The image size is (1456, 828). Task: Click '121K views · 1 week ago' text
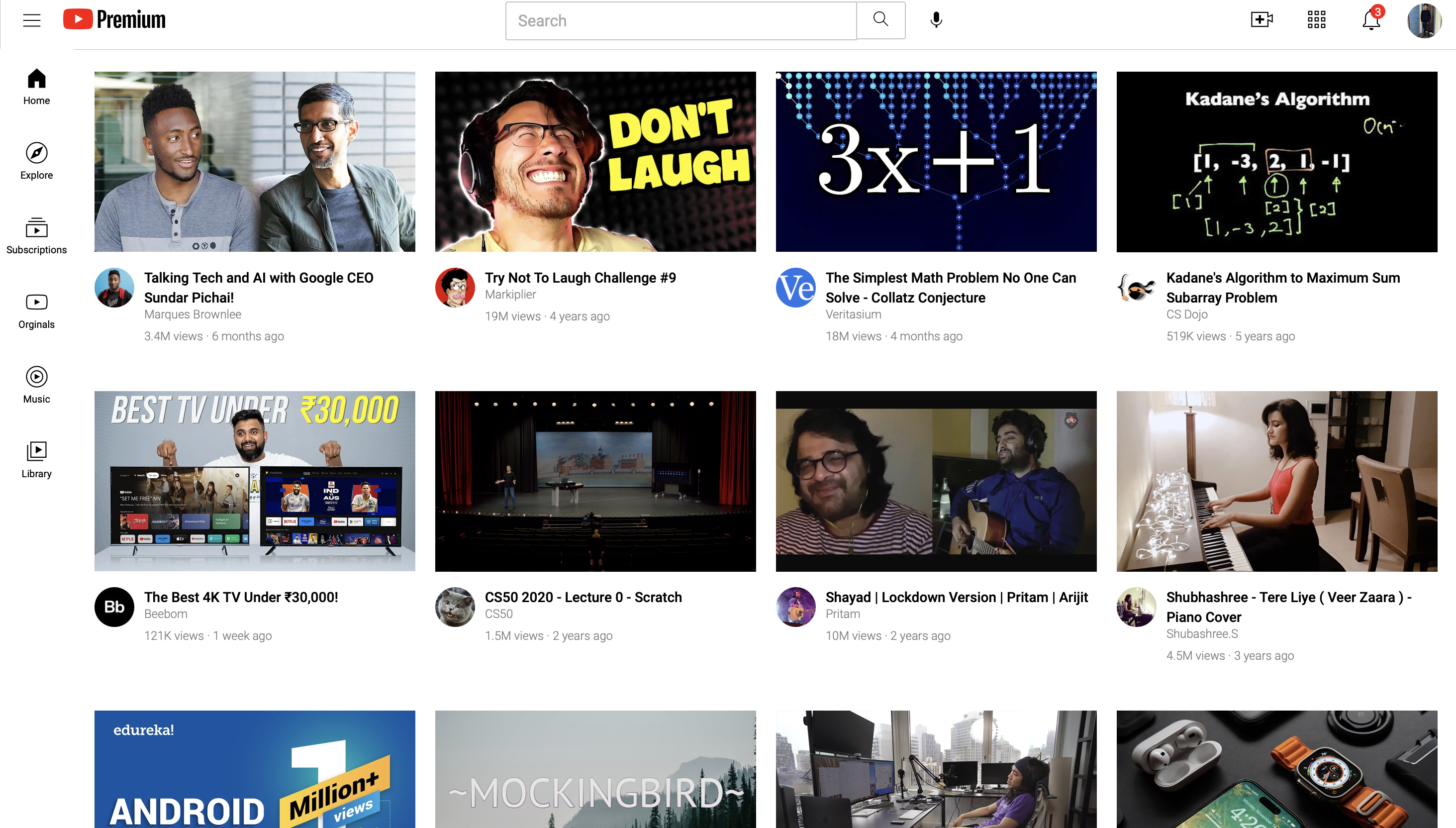pyautogui.click(x=208, y=636)
